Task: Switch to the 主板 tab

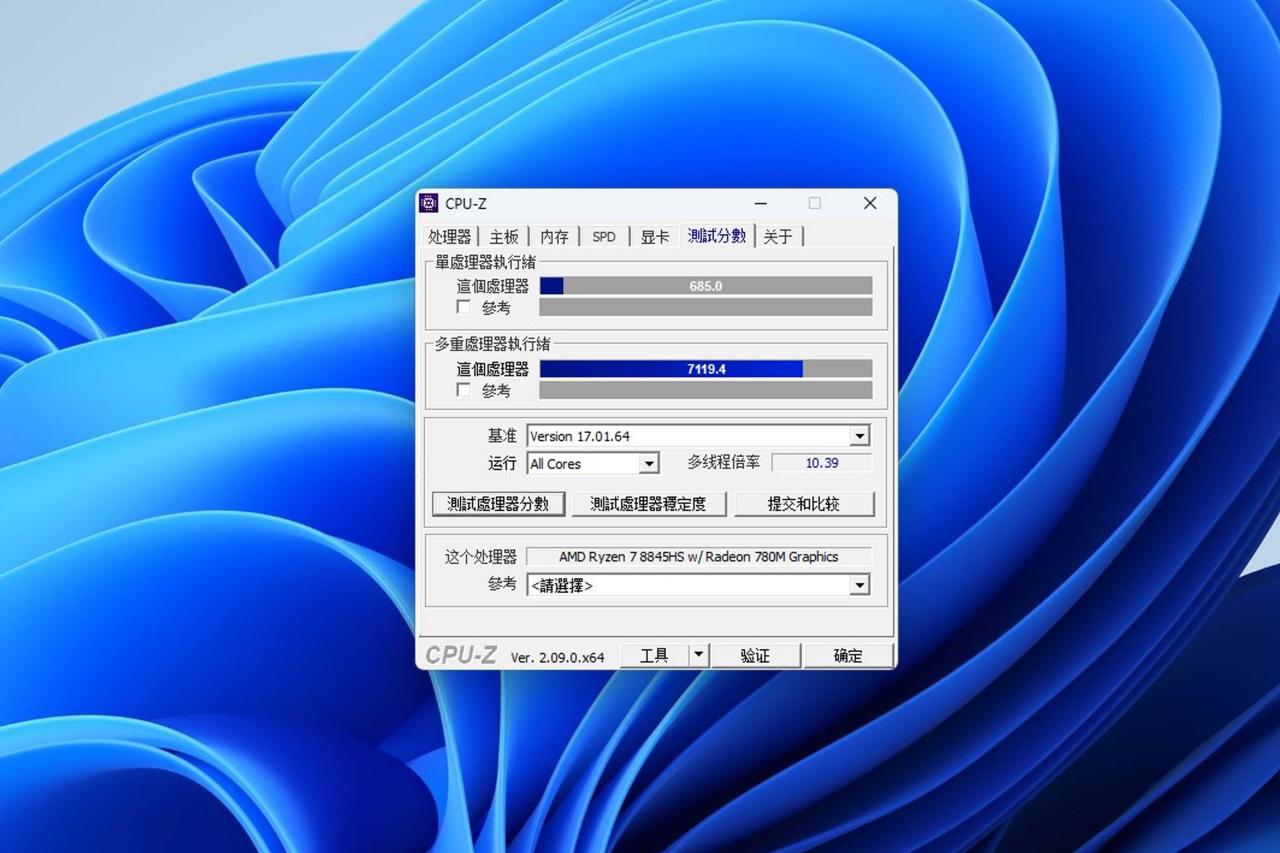Action: (504, 236)
